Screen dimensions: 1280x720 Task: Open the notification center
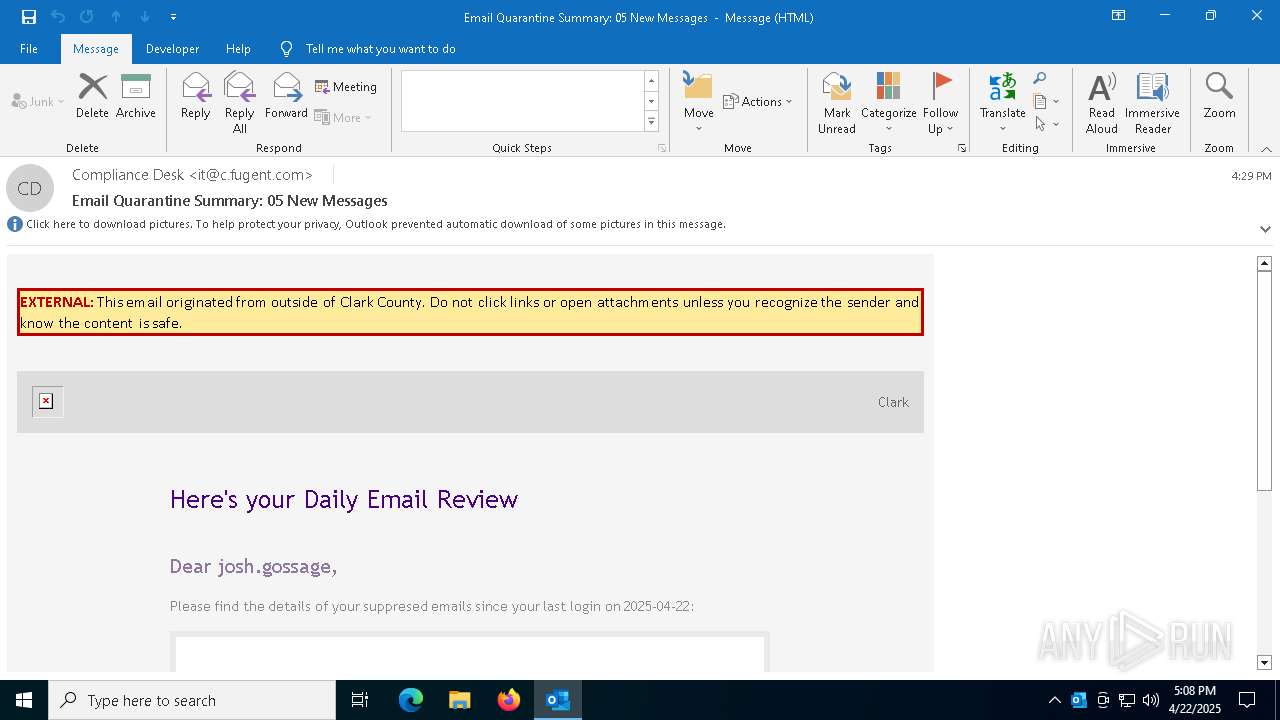1247,700
